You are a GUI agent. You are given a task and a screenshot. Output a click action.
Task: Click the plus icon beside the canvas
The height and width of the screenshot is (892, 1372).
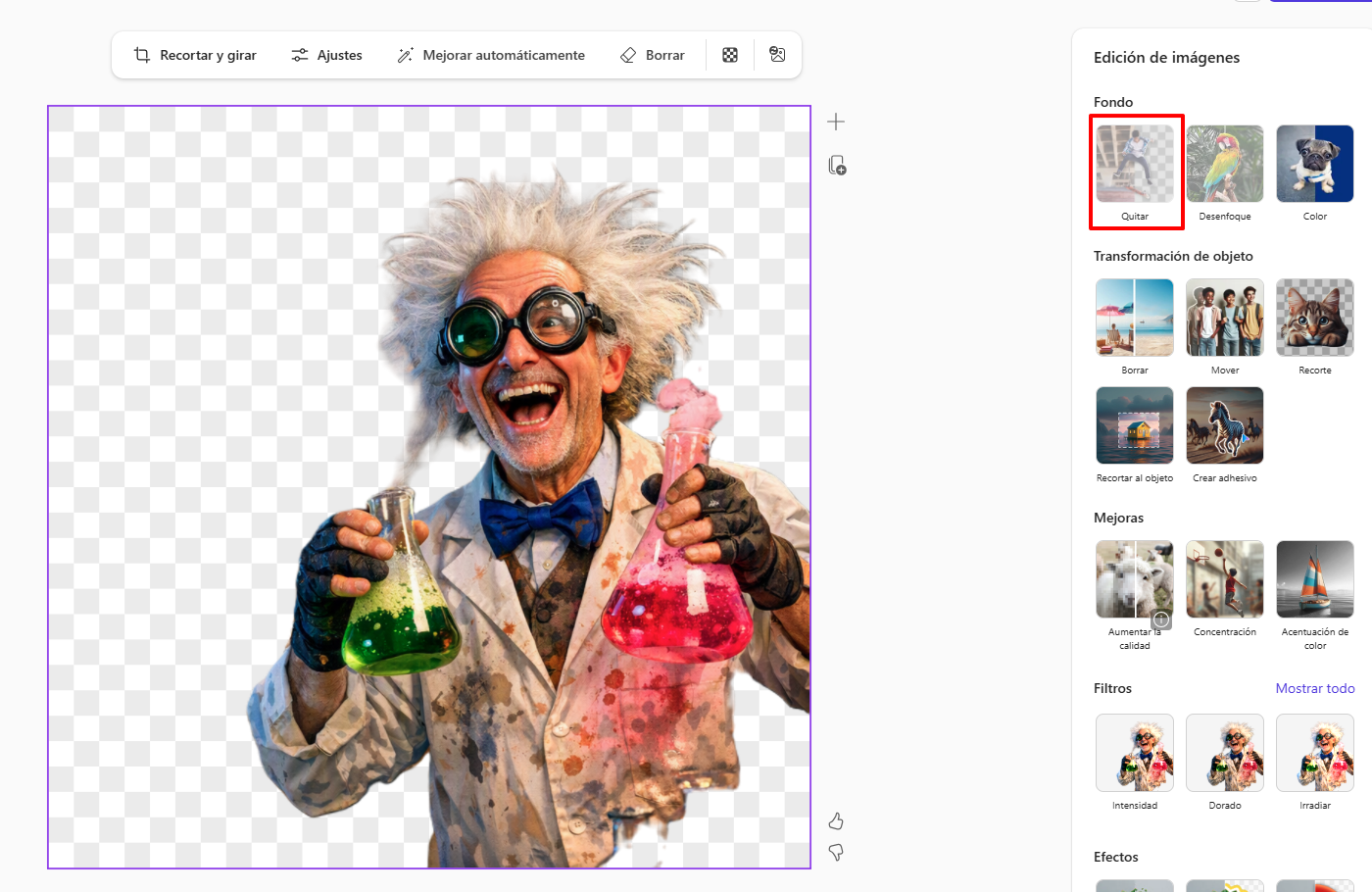pos(836,122)
